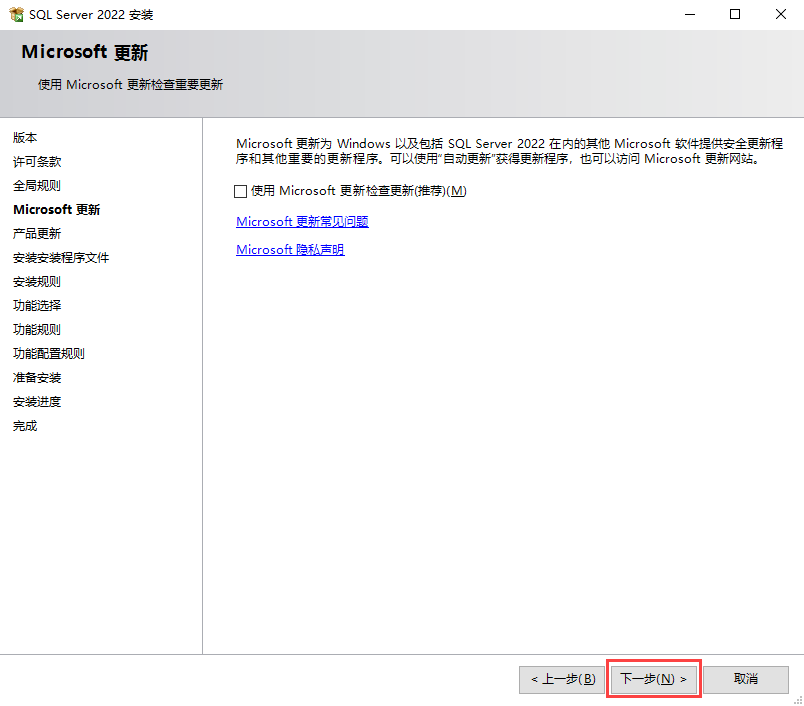
Task: Click the 安装进度 sidebar item
Action: 37,402
